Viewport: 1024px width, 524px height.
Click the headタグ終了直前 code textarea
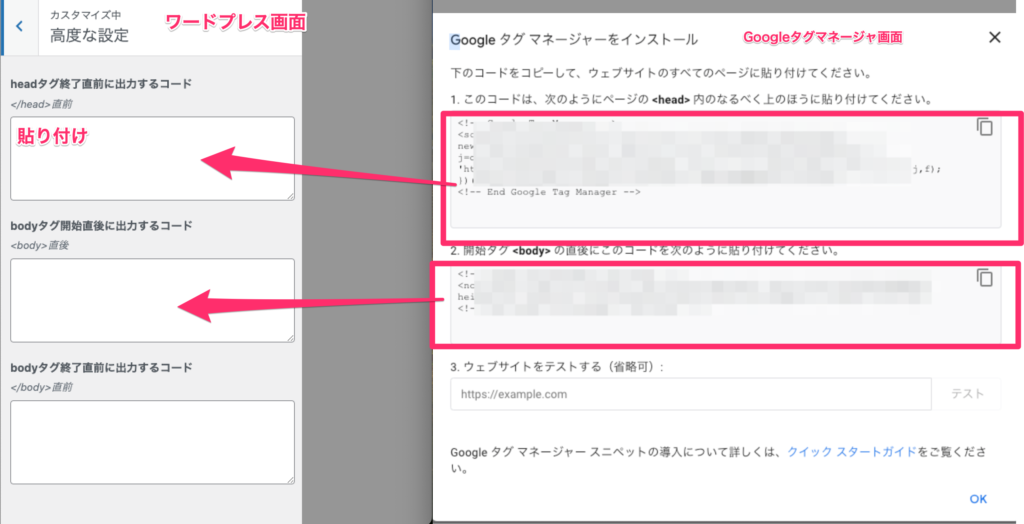(152, 159)
